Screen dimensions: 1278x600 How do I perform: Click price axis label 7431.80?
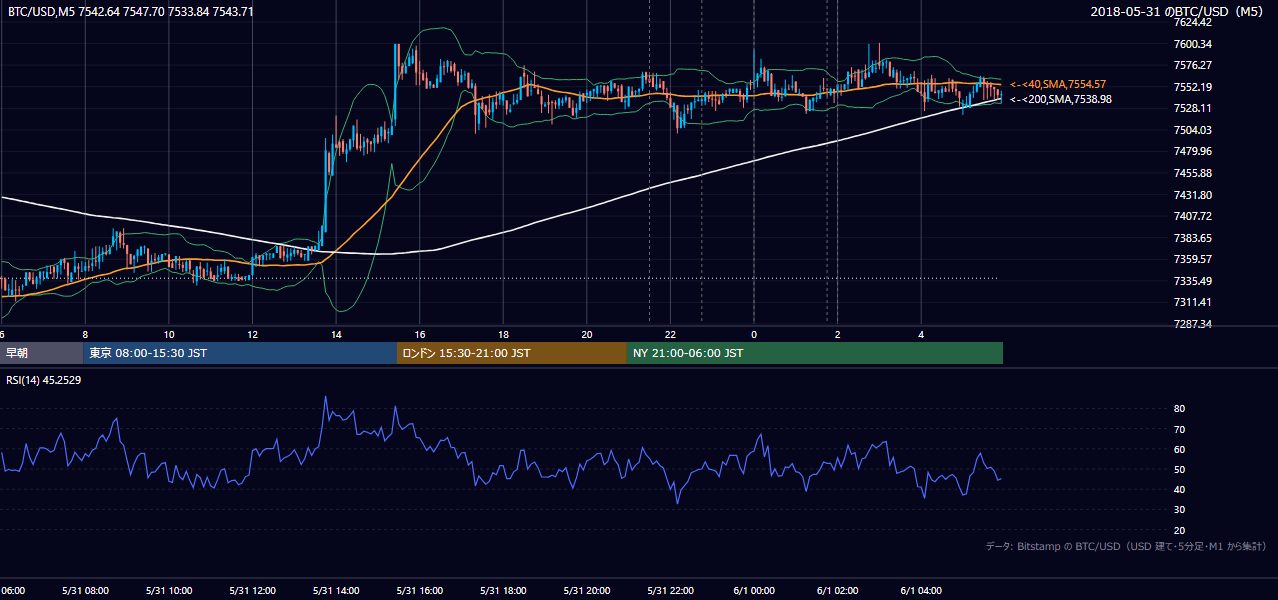click(1193, 195)
